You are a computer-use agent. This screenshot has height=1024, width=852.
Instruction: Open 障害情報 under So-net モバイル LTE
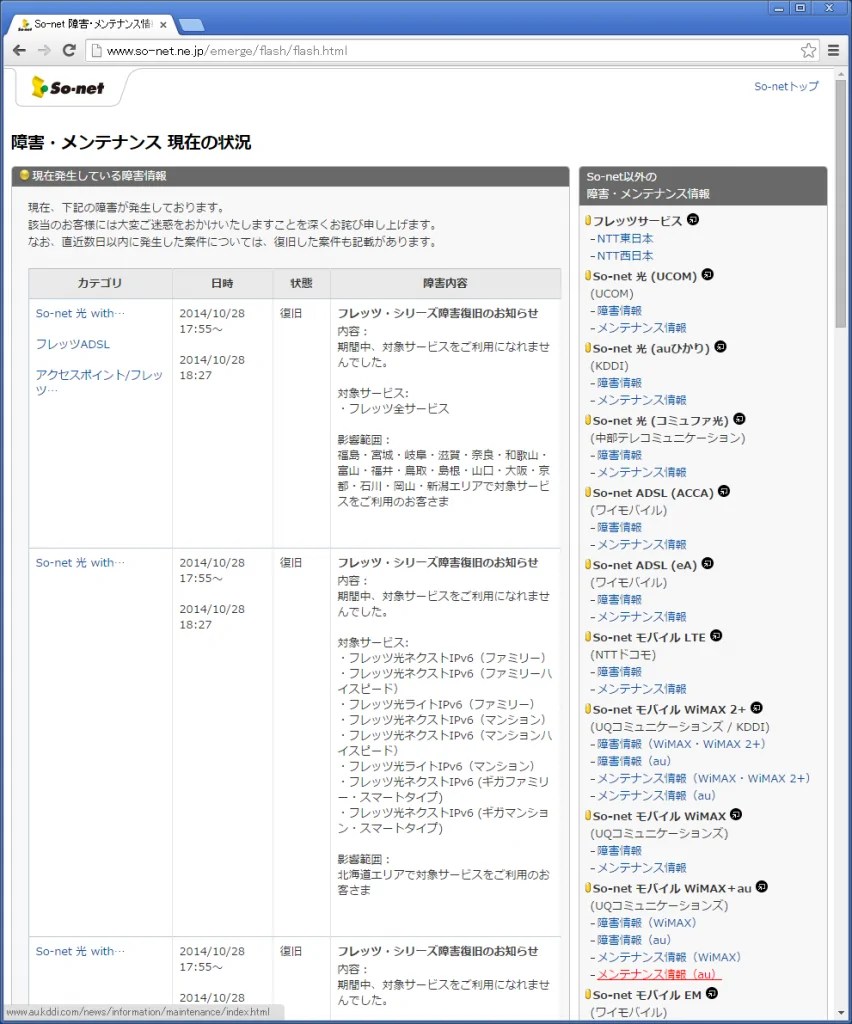point(620,671)
